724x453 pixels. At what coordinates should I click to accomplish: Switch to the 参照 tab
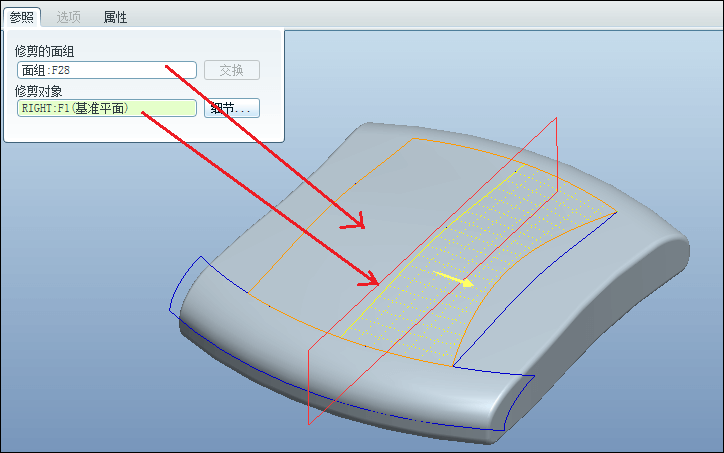22,18
